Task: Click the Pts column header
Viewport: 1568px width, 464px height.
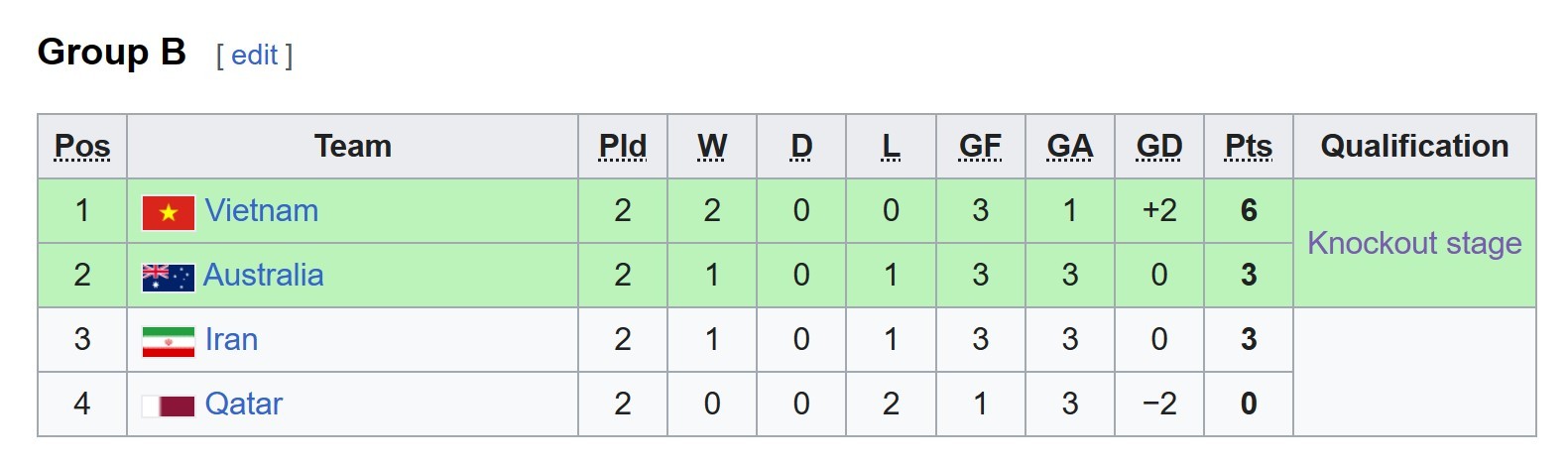Action: click(x=1249, y=147)
